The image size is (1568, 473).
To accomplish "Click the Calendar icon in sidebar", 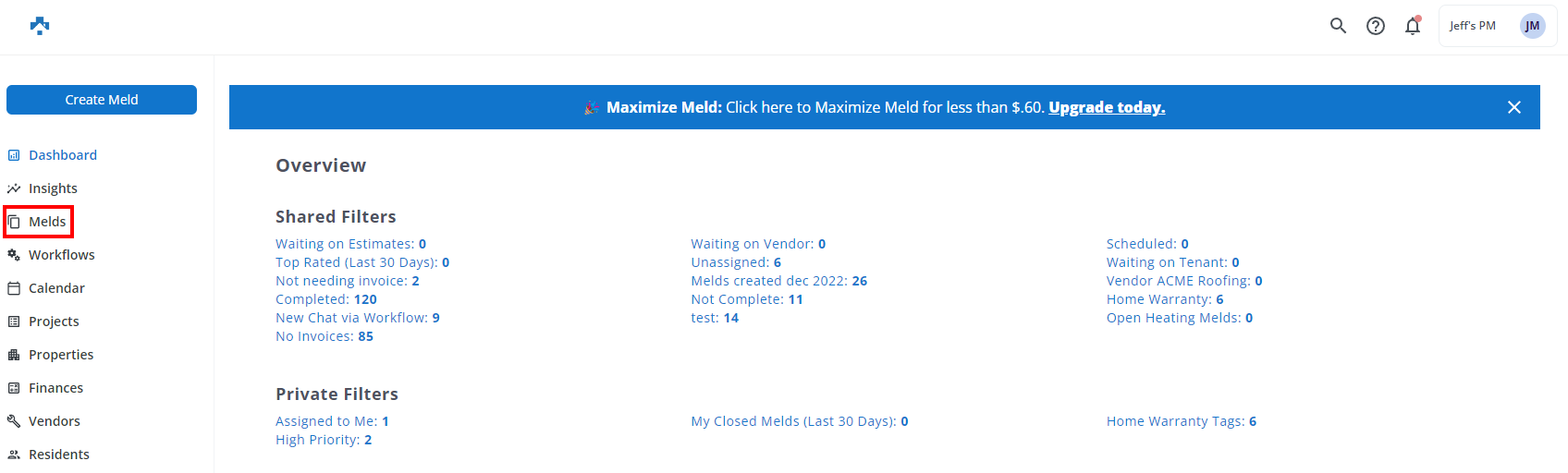I will click(14, 288).
